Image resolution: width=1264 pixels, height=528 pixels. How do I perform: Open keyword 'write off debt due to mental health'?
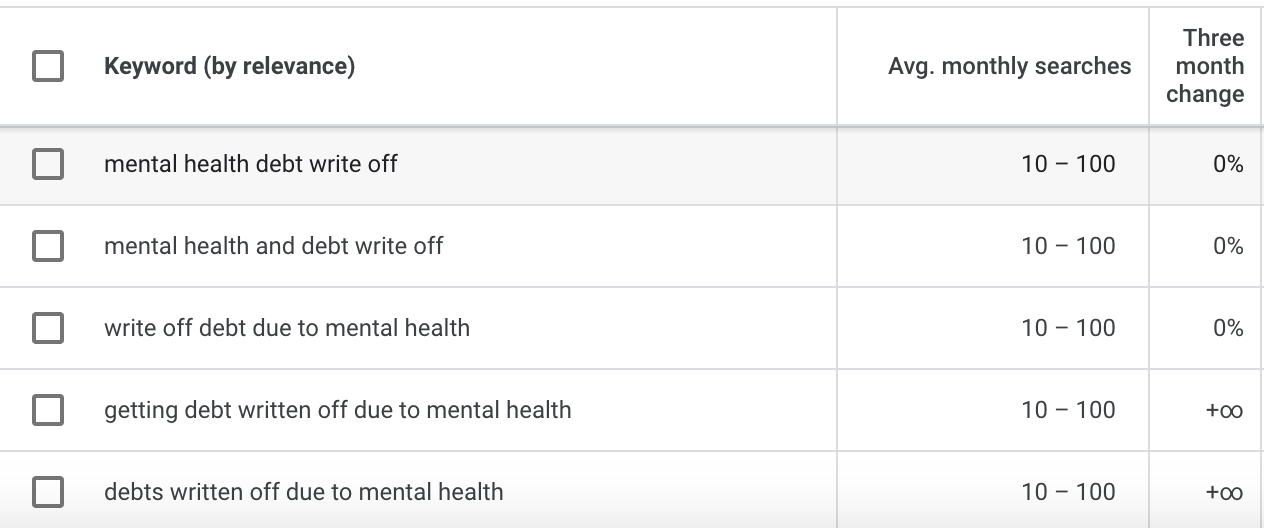(x=286, y=328)
